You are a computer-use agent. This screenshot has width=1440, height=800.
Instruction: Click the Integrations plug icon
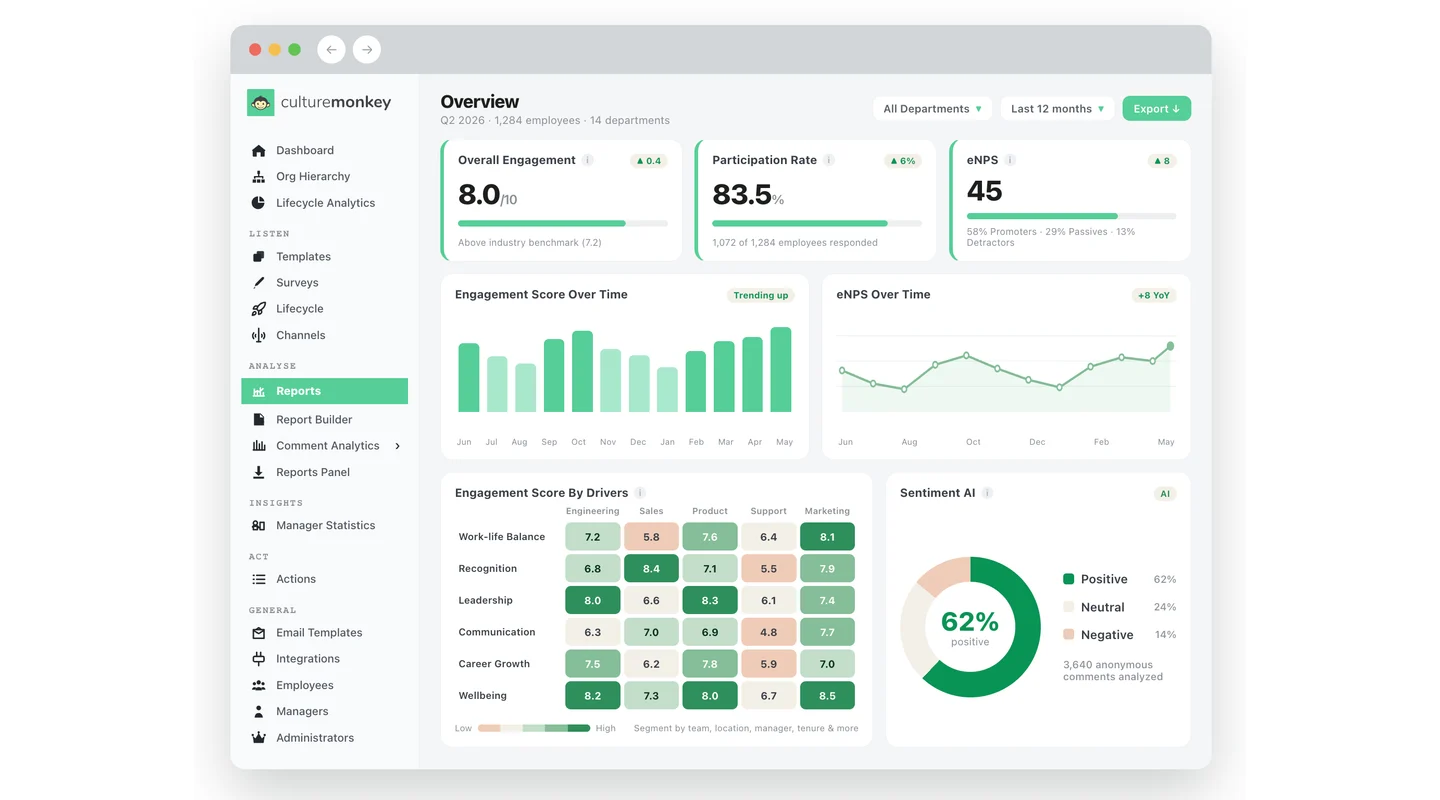(259, 659)
